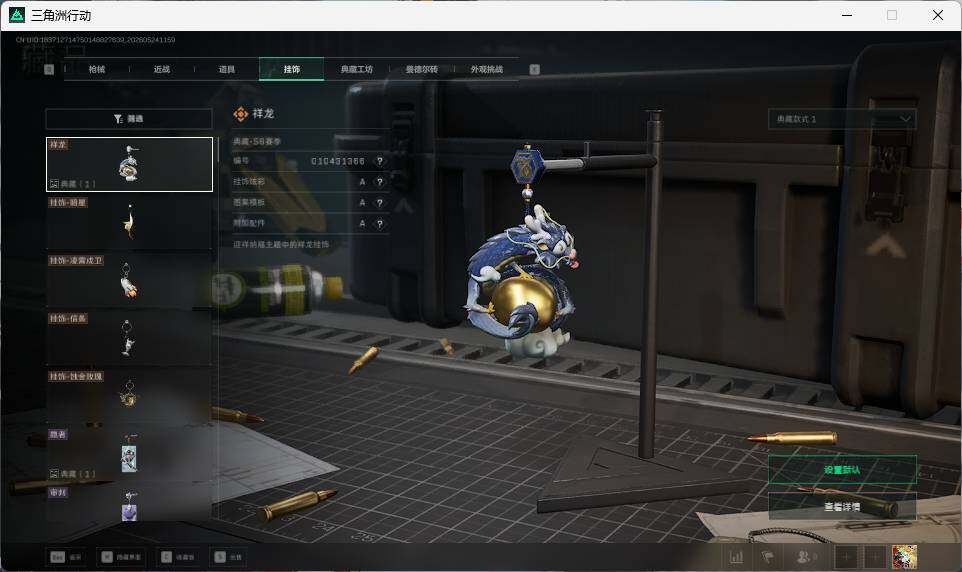Click the C key hint button
This screenshot has height=572, width=962.
178,557
